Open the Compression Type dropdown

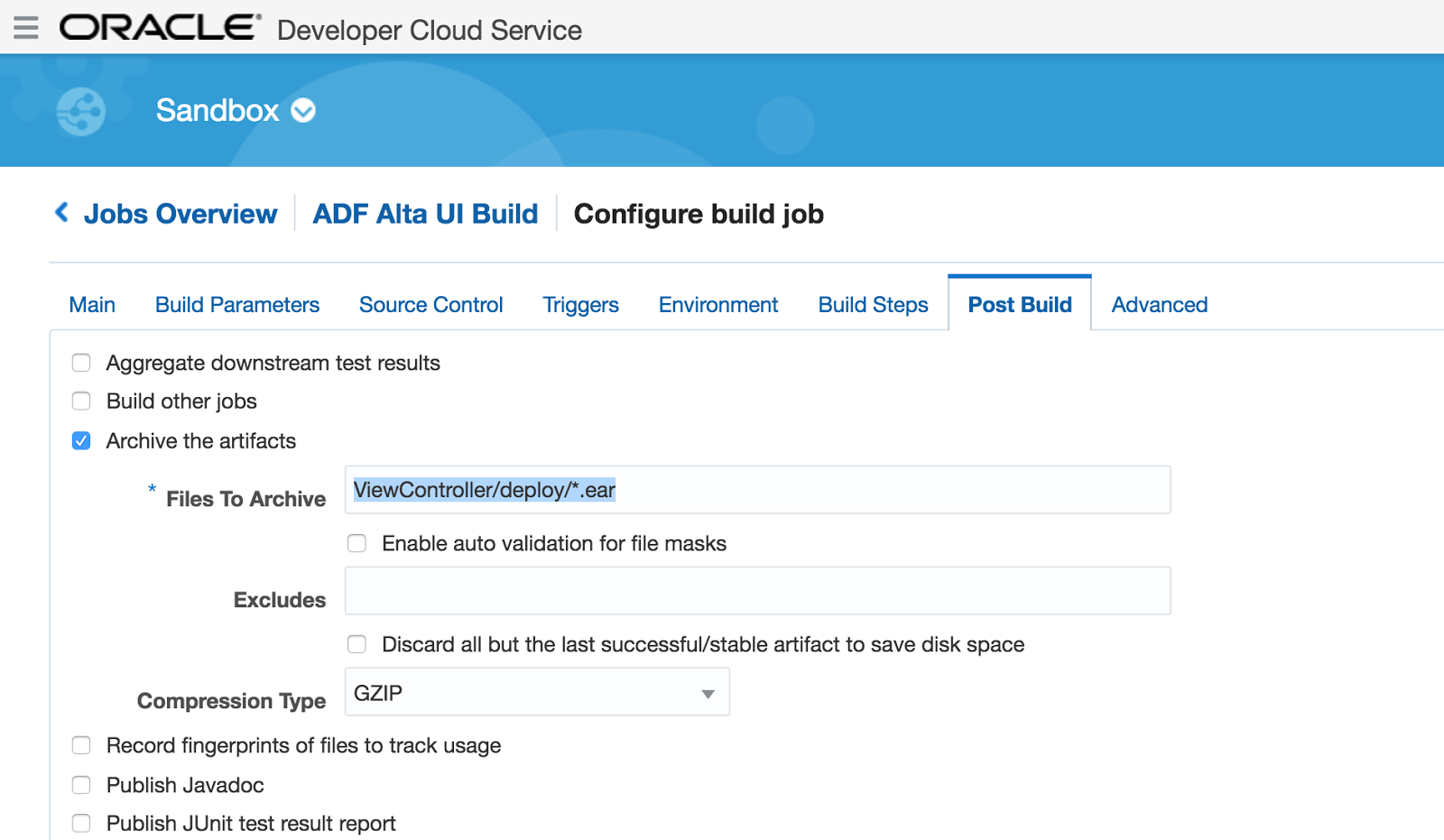[708, 692]
